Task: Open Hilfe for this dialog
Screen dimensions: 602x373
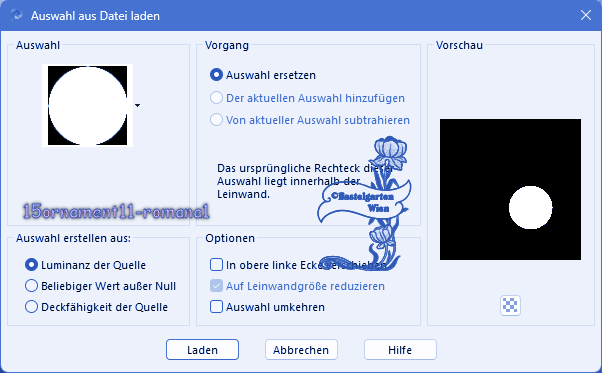Action: [400, 350]
